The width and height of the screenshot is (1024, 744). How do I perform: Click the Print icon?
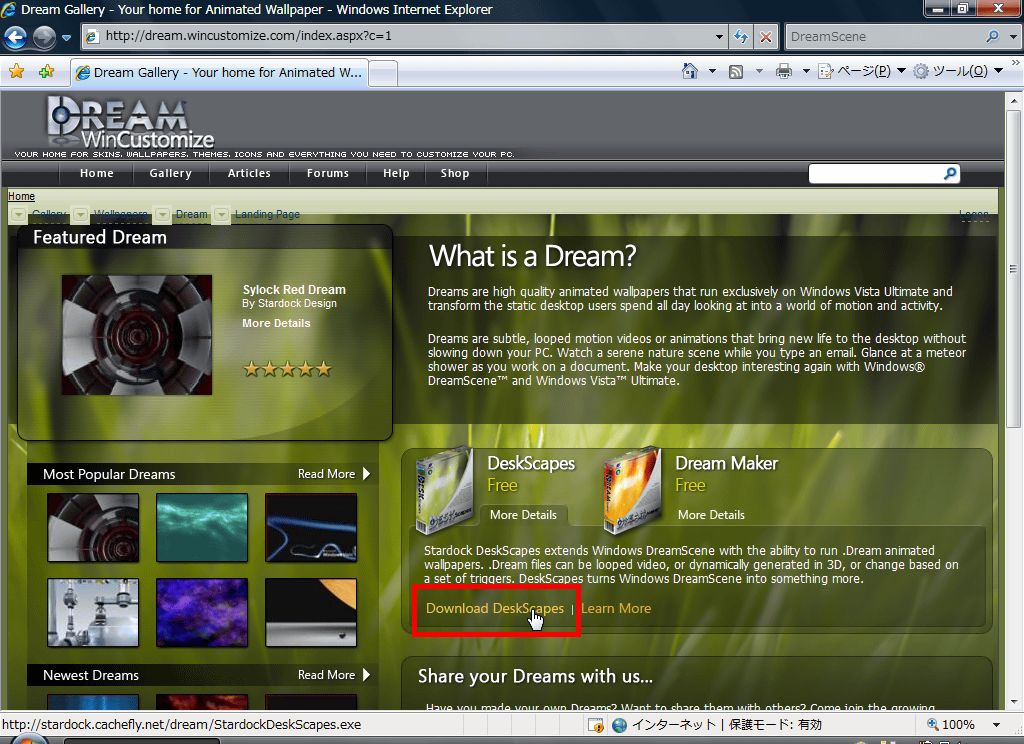784,71
